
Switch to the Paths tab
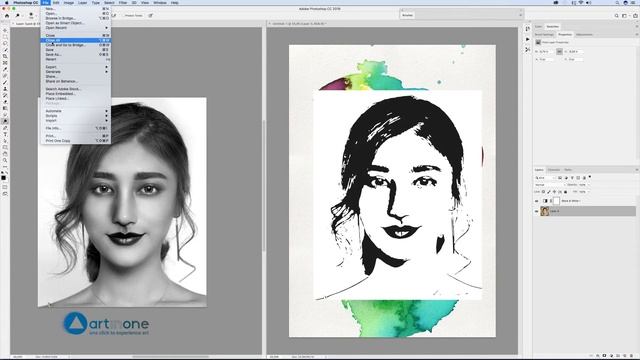pos(568,170)
